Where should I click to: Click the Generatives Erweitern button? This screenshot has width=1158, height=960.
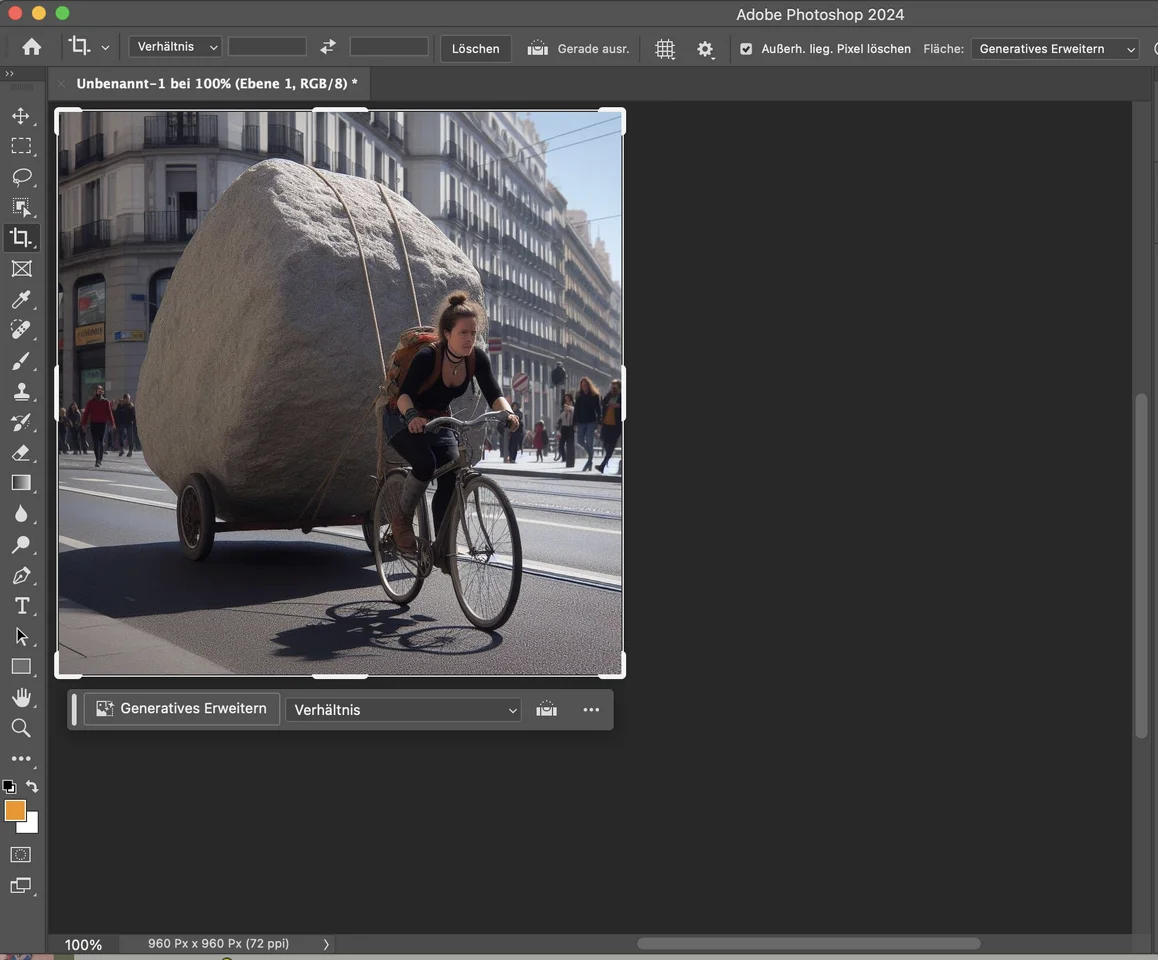tap(182, 709)
